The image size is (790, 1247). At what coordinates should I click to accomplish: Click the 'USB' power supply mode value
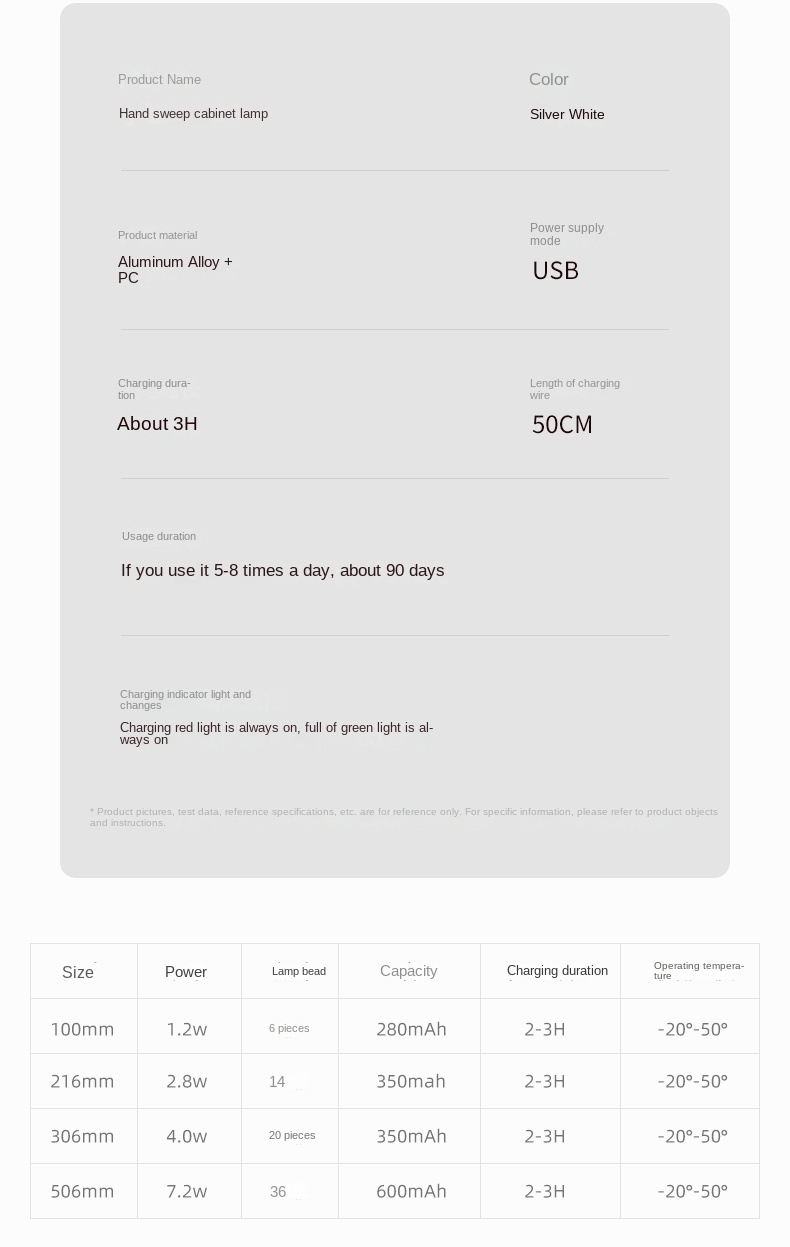[x=556, y=271]
